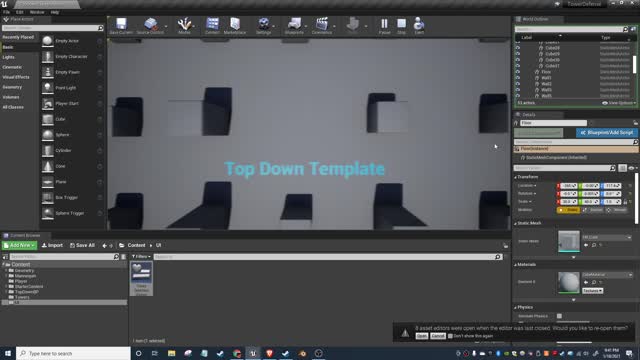Collapse the Transform section

click(516, 177)
